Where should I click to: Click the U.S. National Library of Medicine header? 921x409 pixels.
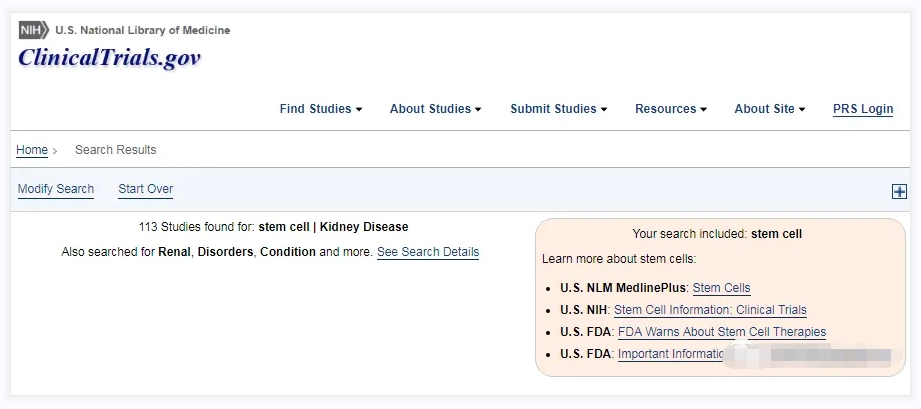142,30
